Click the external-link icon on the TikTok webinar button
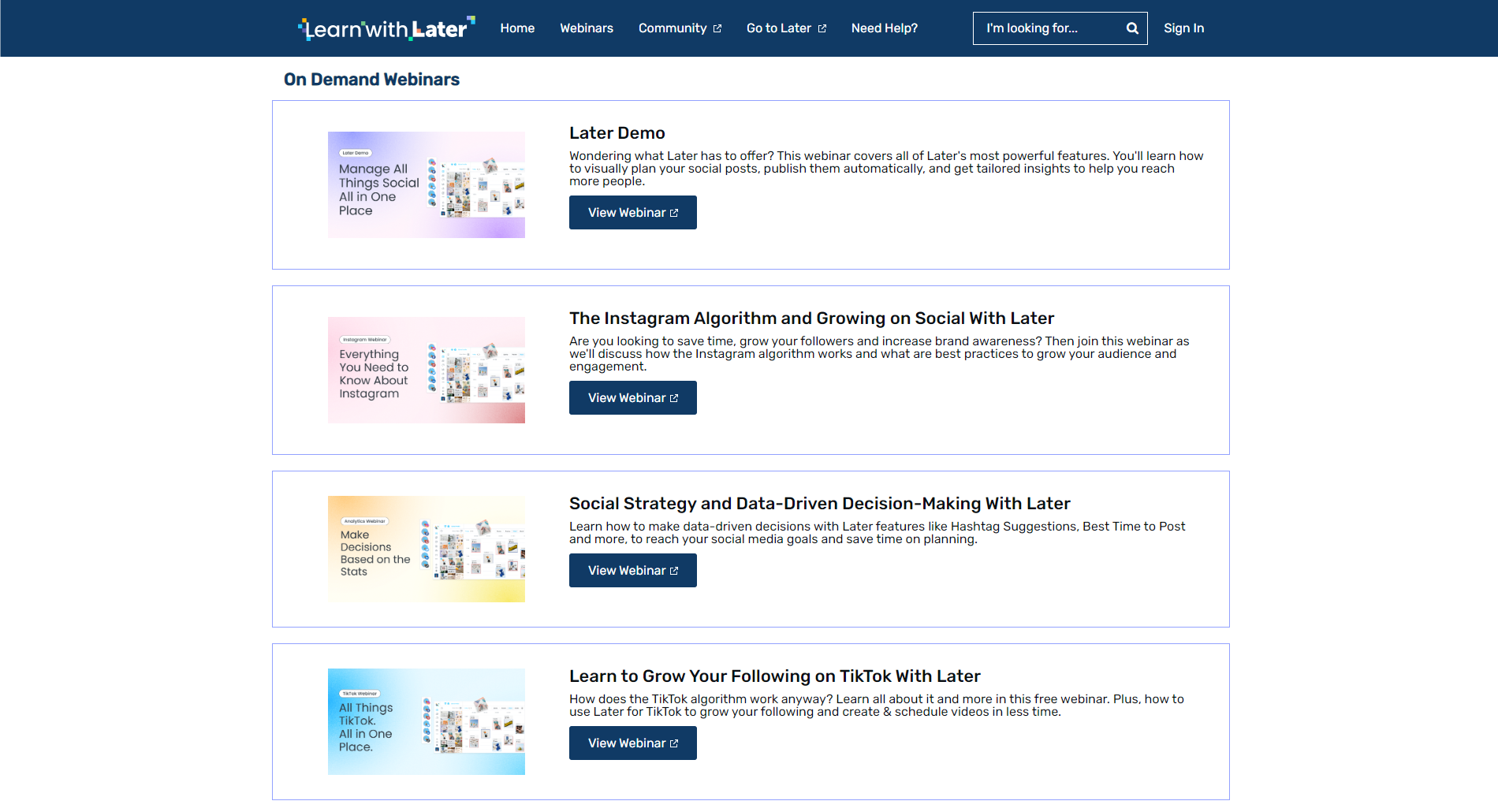 click(x=674, y=743)
